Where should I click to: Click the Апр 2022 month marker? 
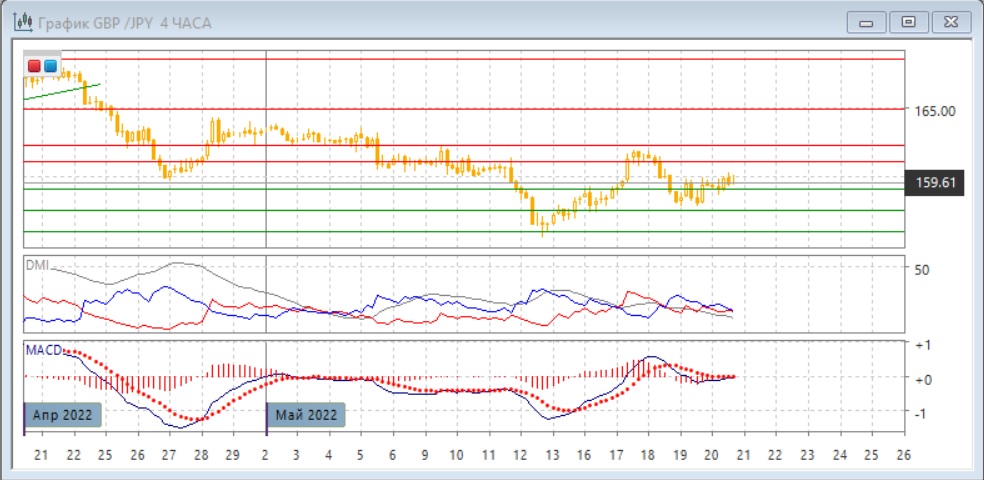(63, 415)
